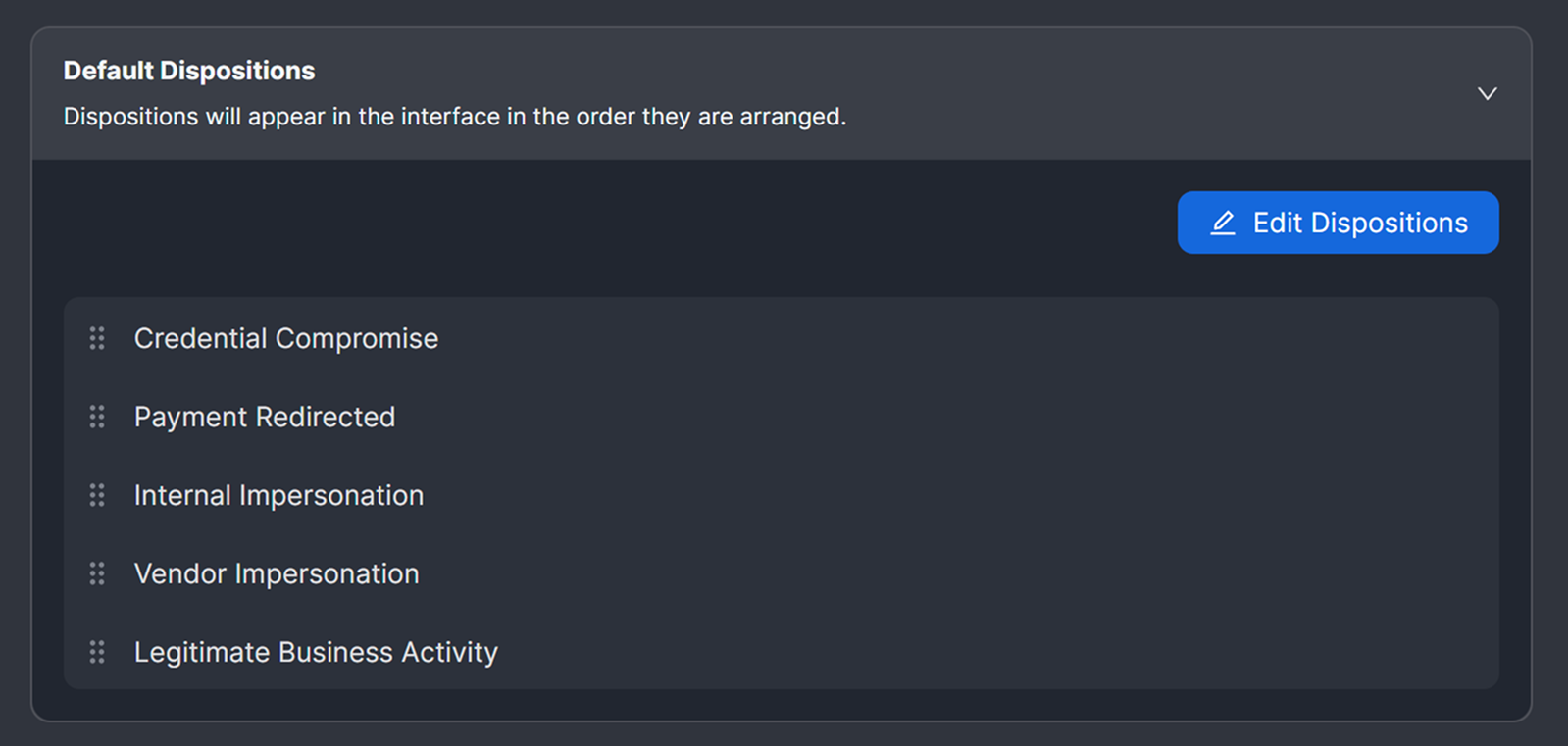Click the Edit Dispositions button
1568x746 pixels.
pyautogui.click(x=1337, y=223)
